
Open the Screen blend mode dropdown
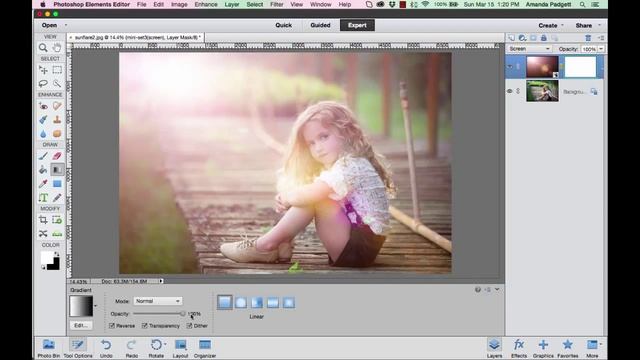click(529, 49)
